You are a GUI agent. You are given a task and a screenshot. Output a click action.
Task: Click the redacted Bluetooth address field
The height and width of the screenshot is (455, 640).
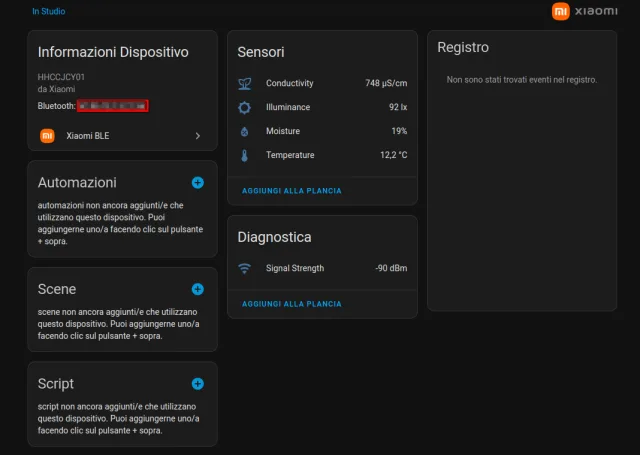112,105
